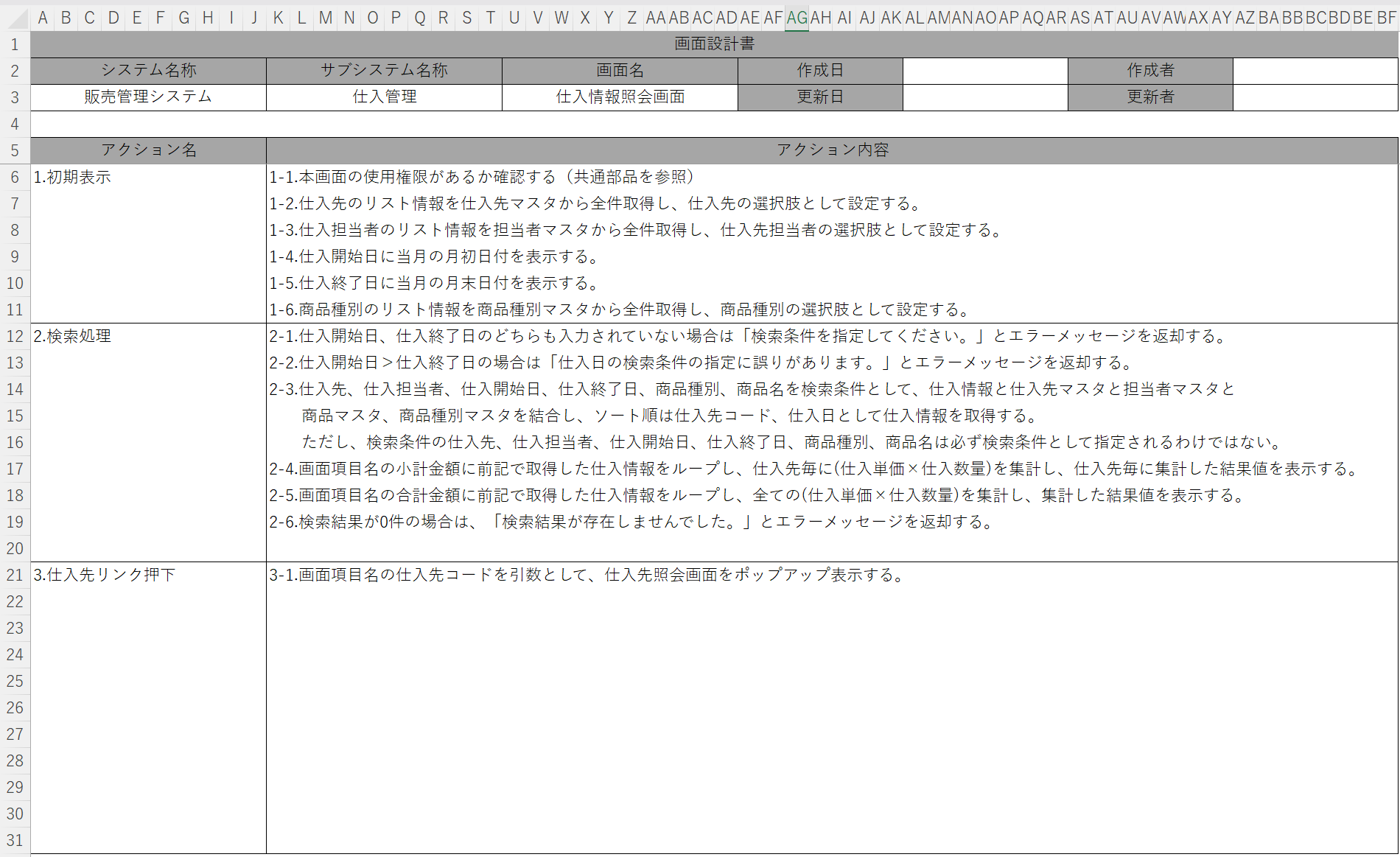1400x857 pixels.
Task: Click the empty value cell beside 作成者
Action: pos(1315,71)
